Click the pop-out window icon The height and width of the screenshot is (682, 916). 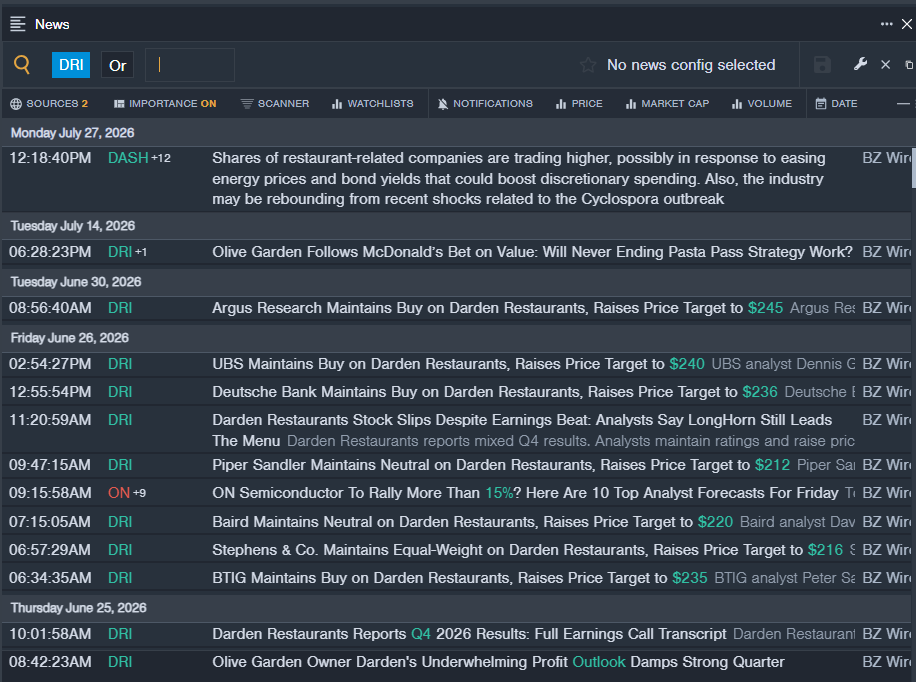tap(909, 65)
